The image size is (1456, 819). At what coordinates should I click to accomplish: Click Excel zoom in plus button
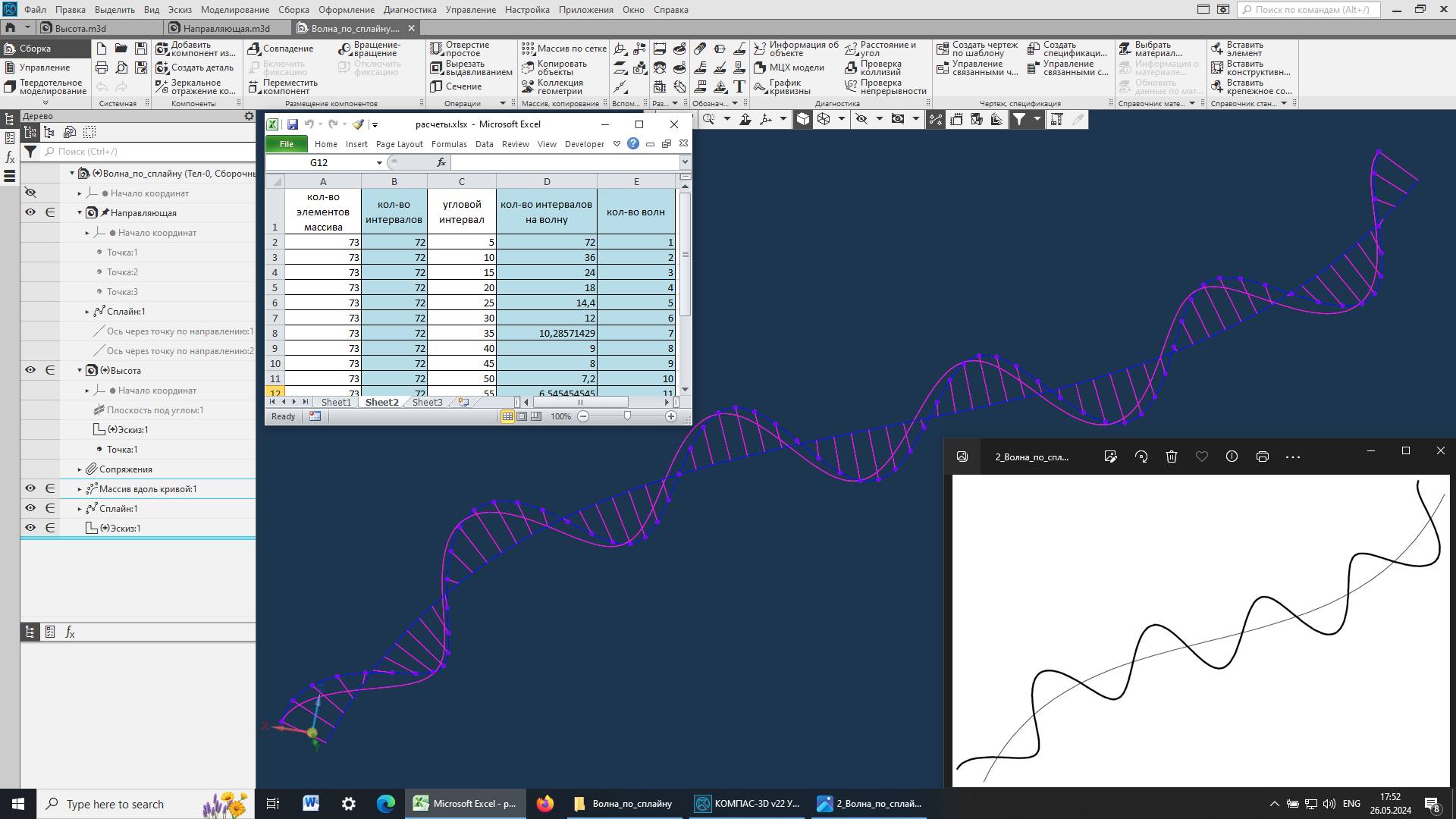click(x=671, y=416)
